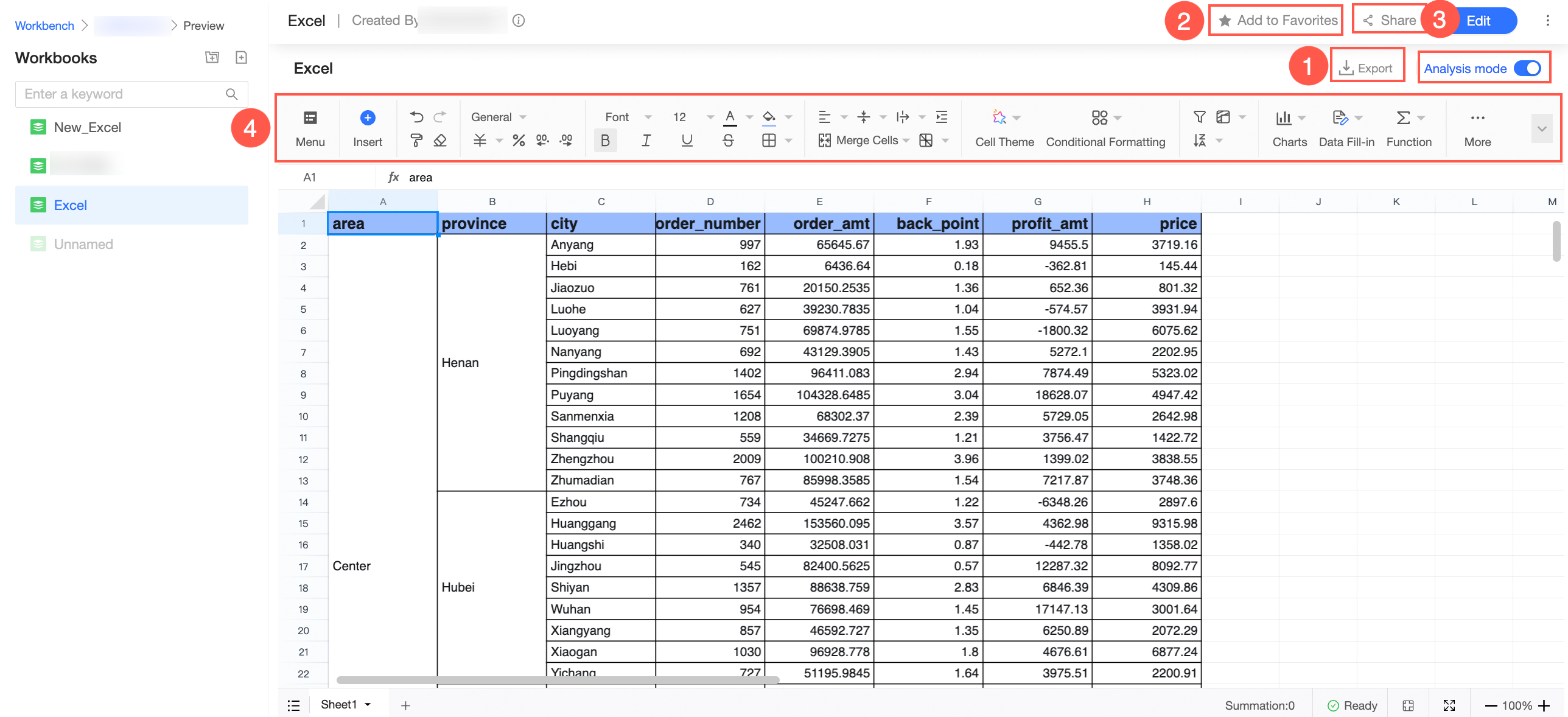Click the freeze panes icon
The height and width of the screenshot is (717, 1568).
pyautogui.click(x=1223, y=117)
